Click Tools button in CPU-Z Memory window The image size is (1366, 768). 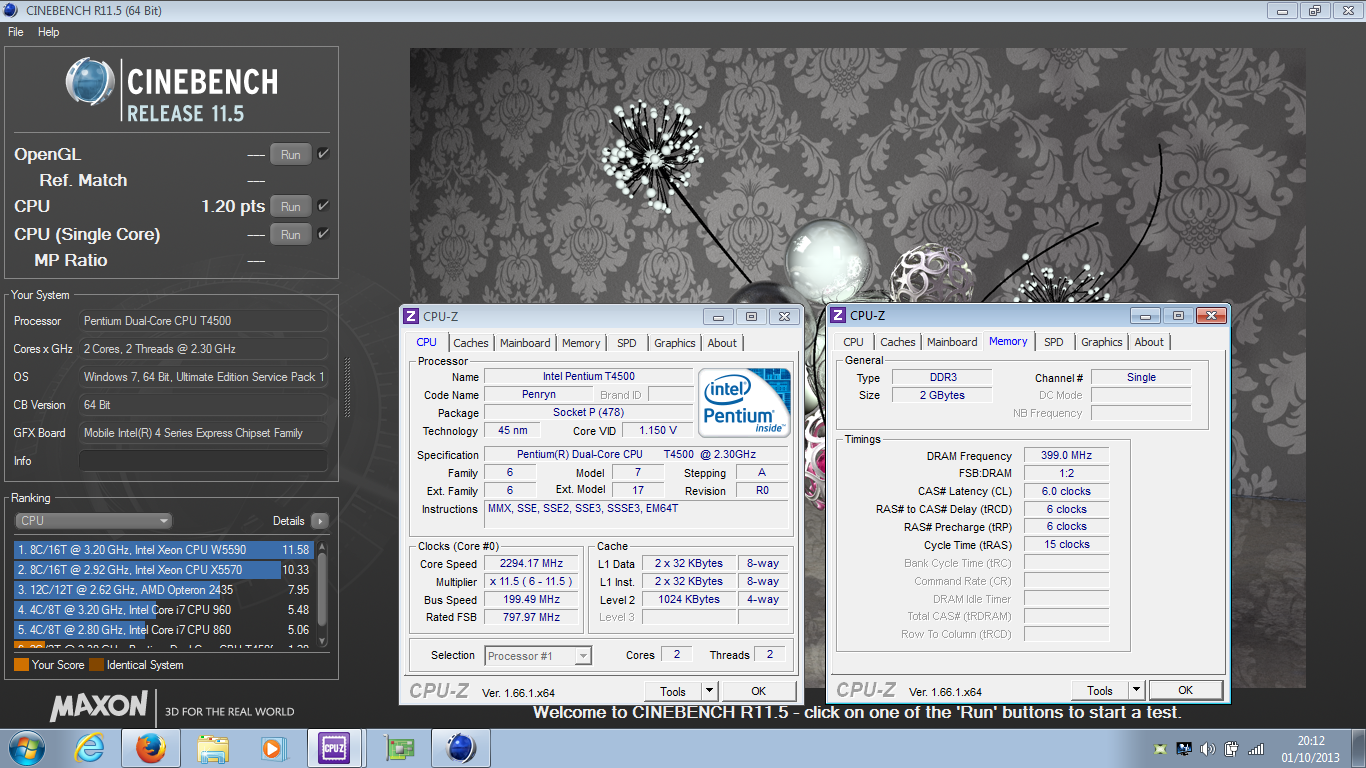[1100, 690]
